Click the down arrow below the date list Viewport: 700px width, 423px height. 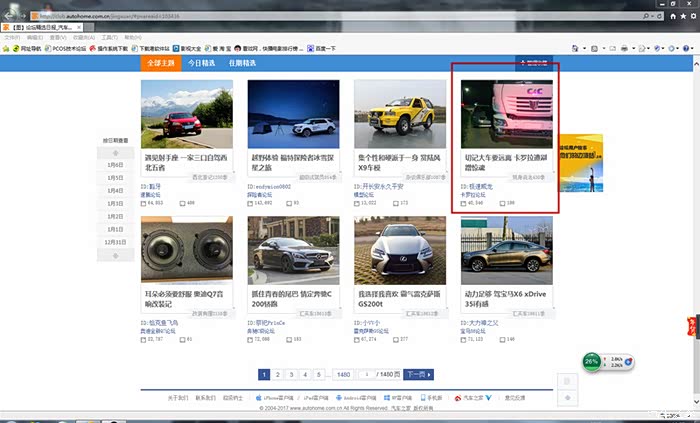[115, 255]
